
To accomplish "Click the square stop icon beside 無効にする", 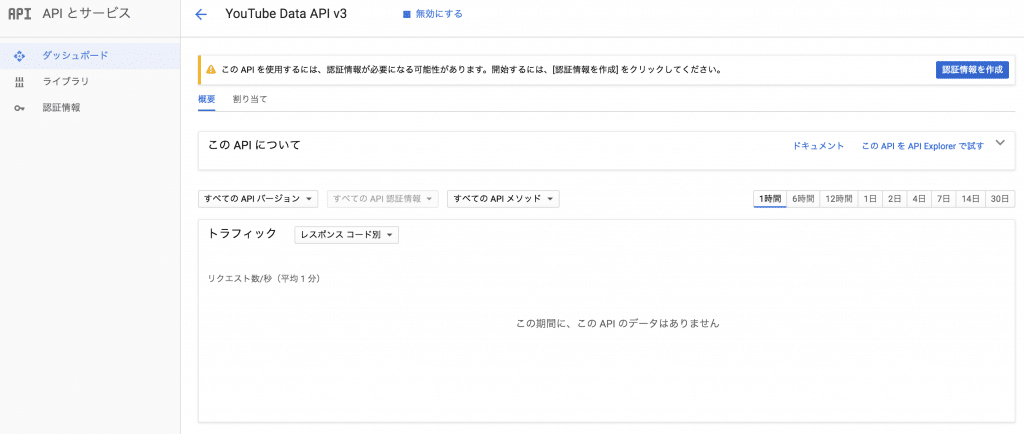I will 406,14.
